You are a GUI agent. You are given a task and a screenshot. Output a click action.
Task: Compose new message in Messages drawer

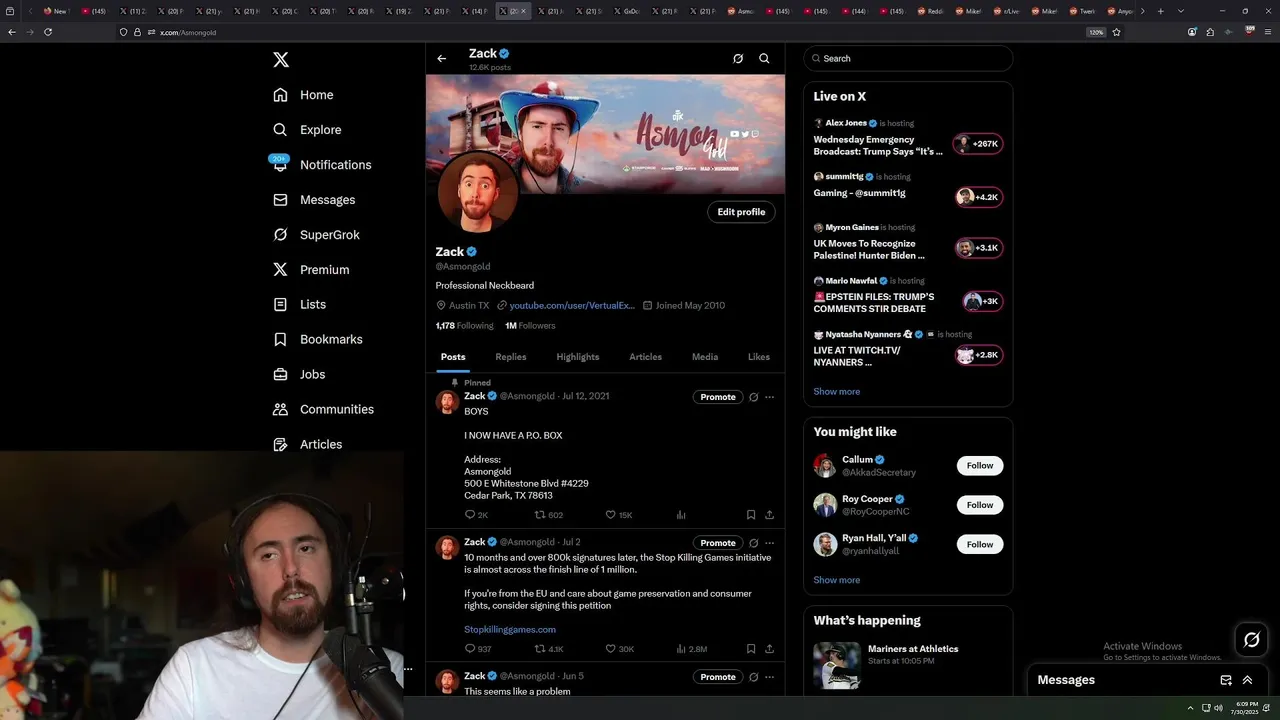1226,680
